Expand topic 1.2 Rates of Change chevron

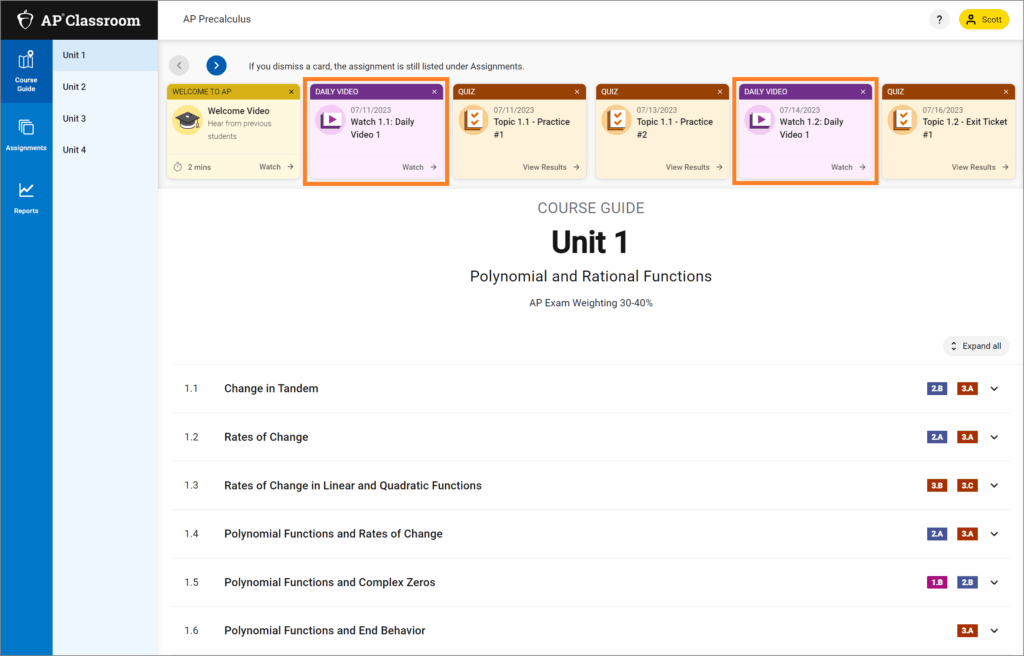tap(994, 437)
